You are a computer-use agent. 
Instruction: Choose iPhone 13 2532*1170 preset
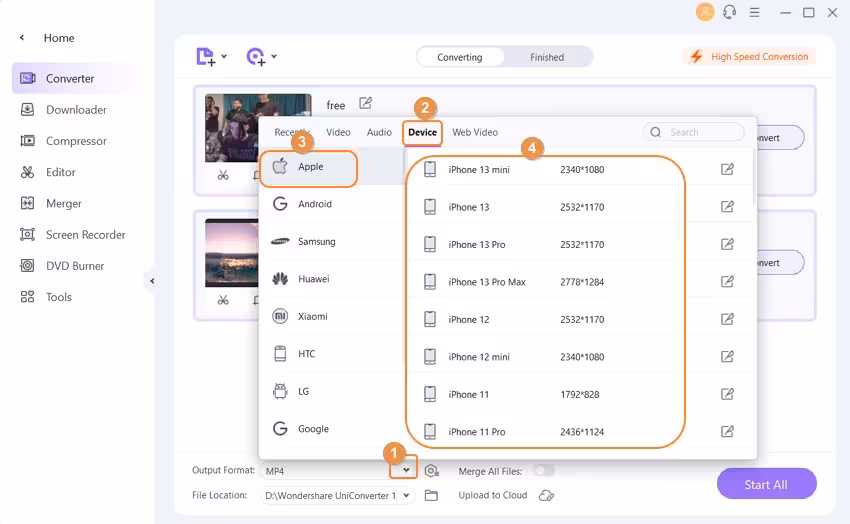coord(579,207)
